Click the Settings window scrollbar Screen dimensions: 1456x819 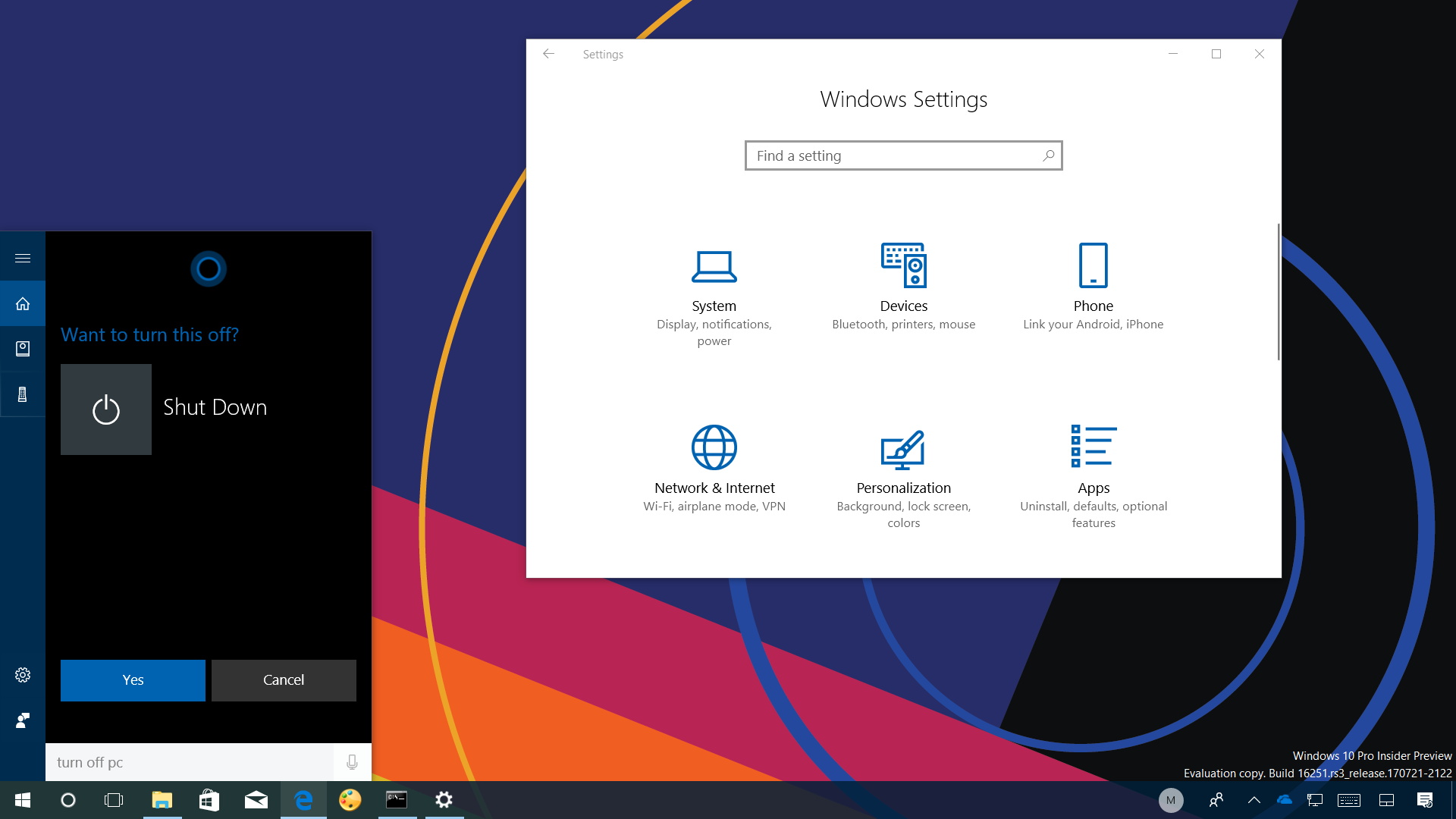point(1279,292)
